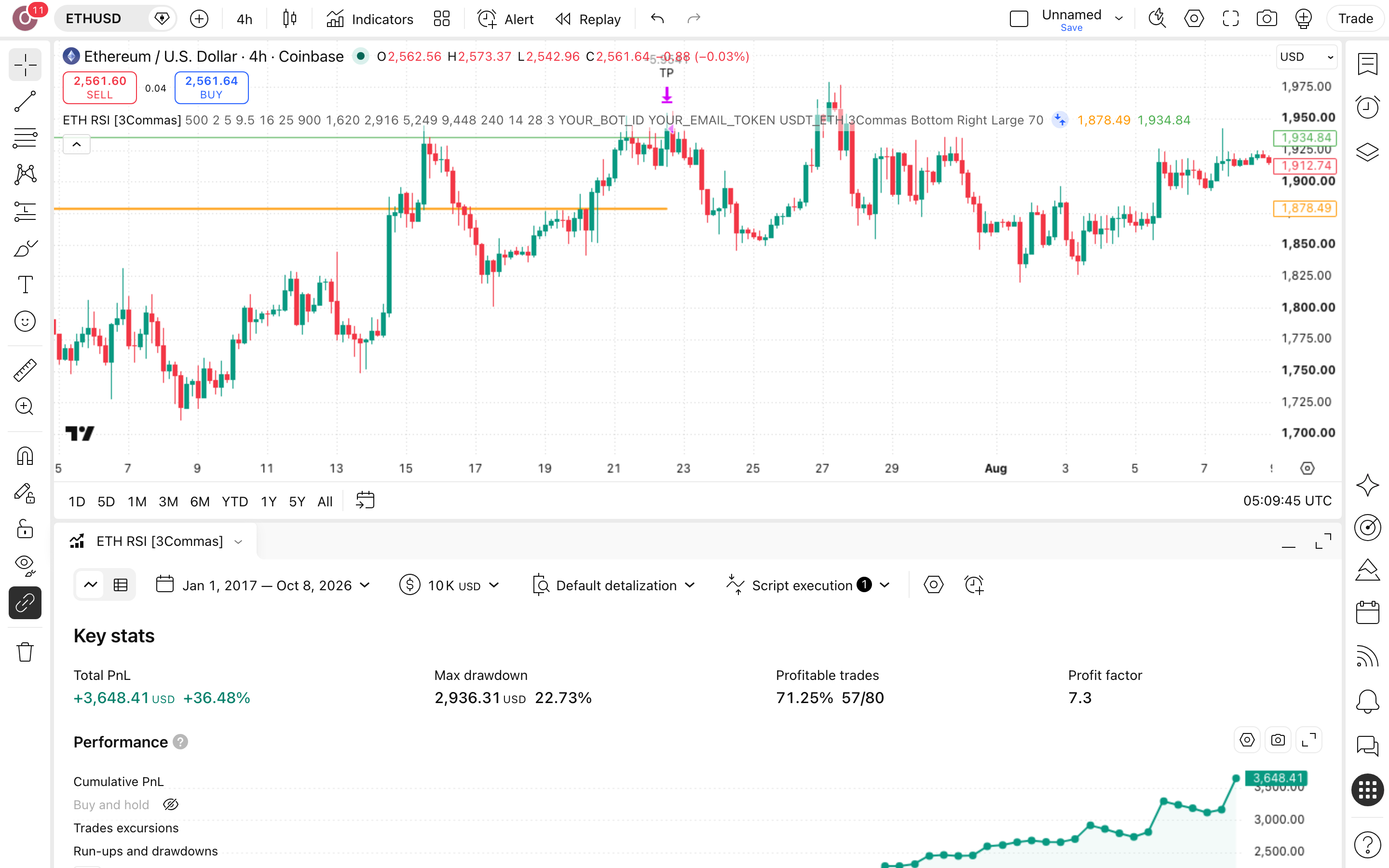Enter fullscreen mode from top toolbar
Image resolution: width=1389 pixels, height=868 pixels.
pyautogui.click(x=1230, y=19)
